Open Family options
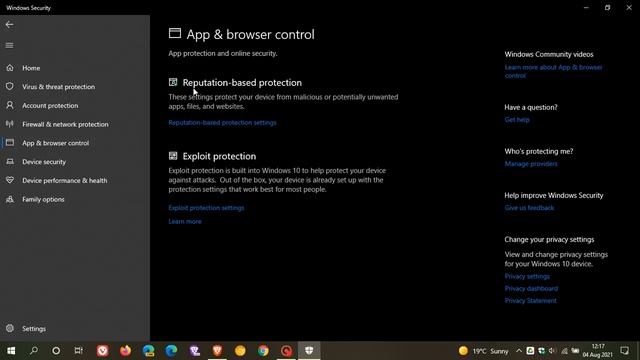 [x=43, y=200]
